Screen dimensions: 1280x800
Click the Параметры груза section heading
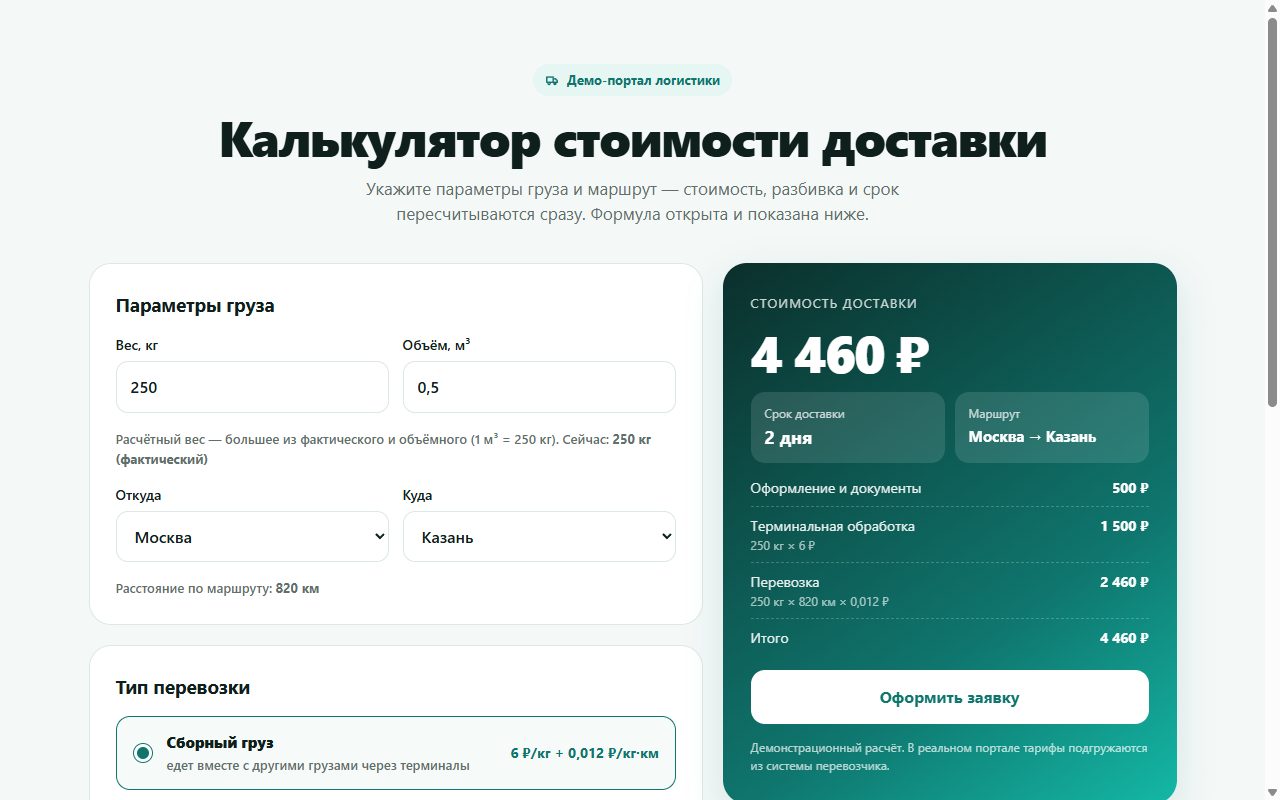[195, 306]
